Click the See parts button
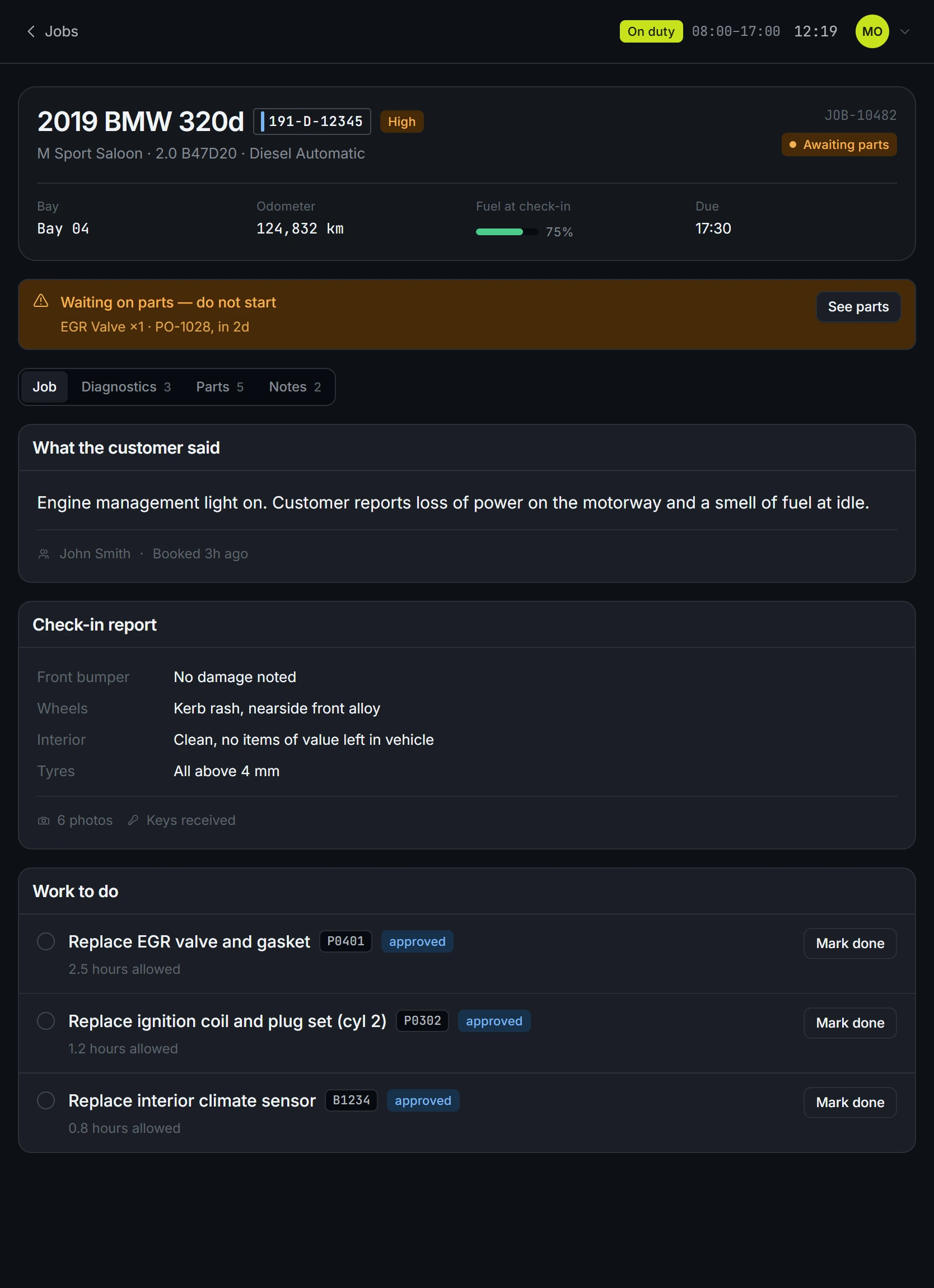 (858, 307)
